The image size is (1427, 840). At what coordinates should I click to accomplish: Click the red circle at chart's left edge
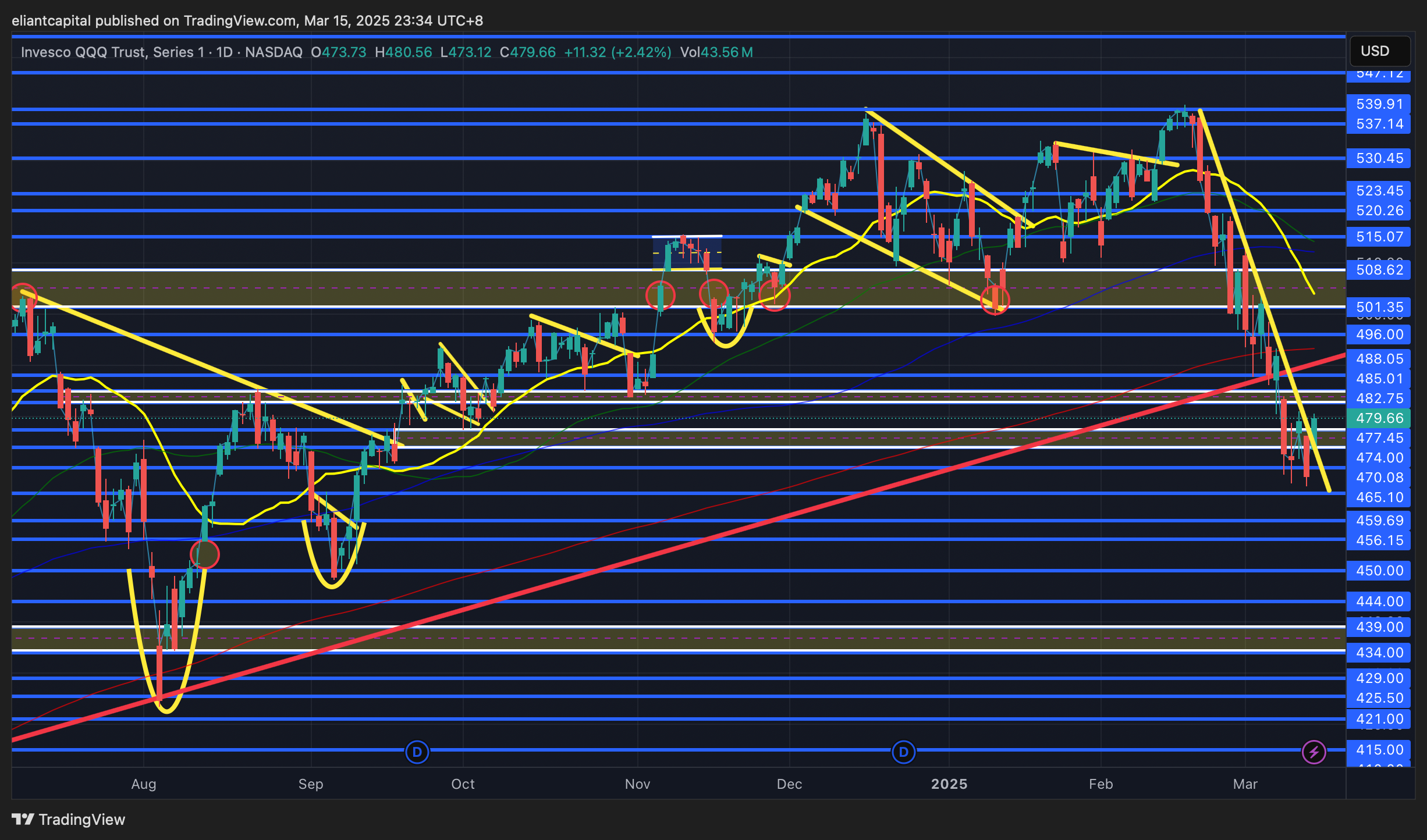tap(24, 297)
